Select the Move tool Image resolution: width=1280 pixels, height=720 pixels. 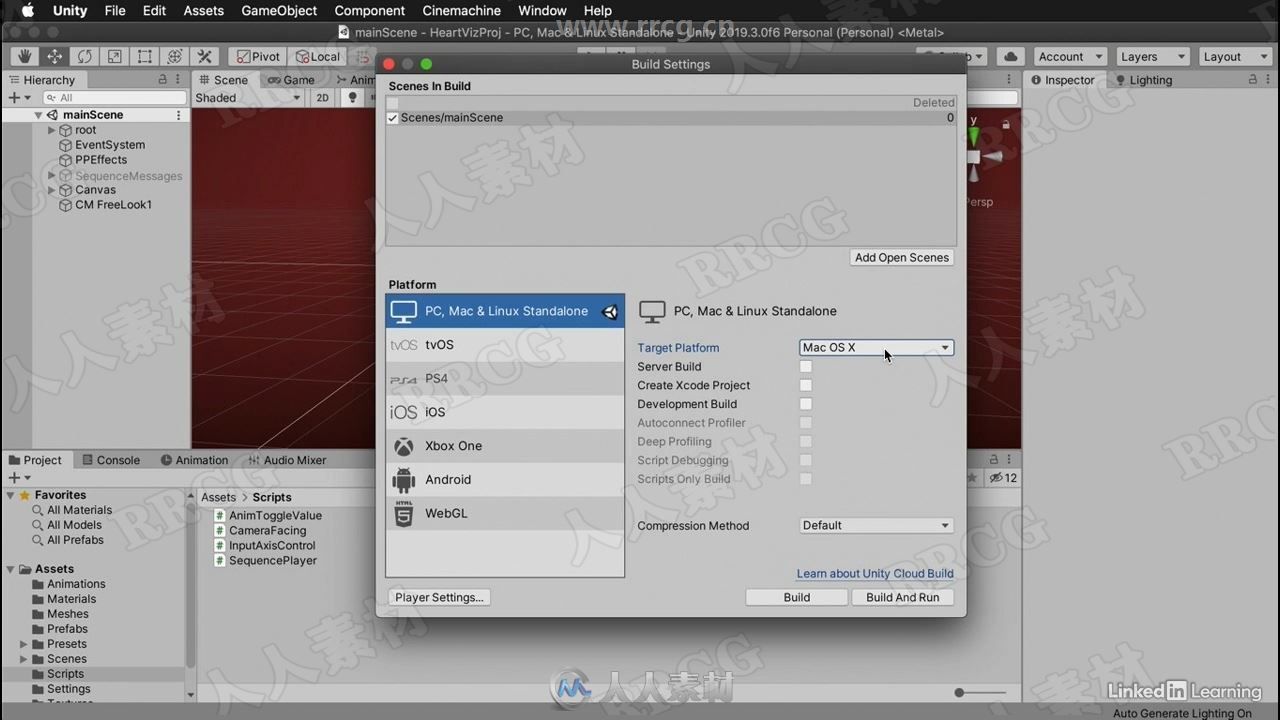tap(54, 57)
